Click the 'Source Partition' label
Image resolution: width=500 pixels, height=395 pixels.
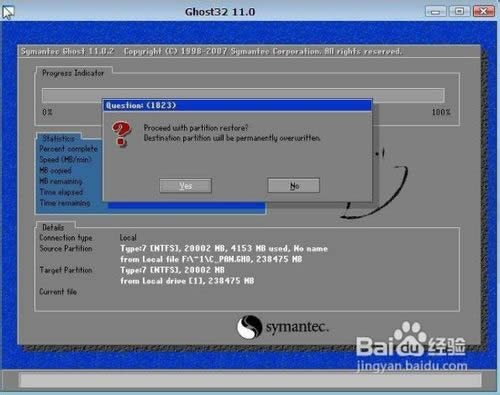[66, 248]
